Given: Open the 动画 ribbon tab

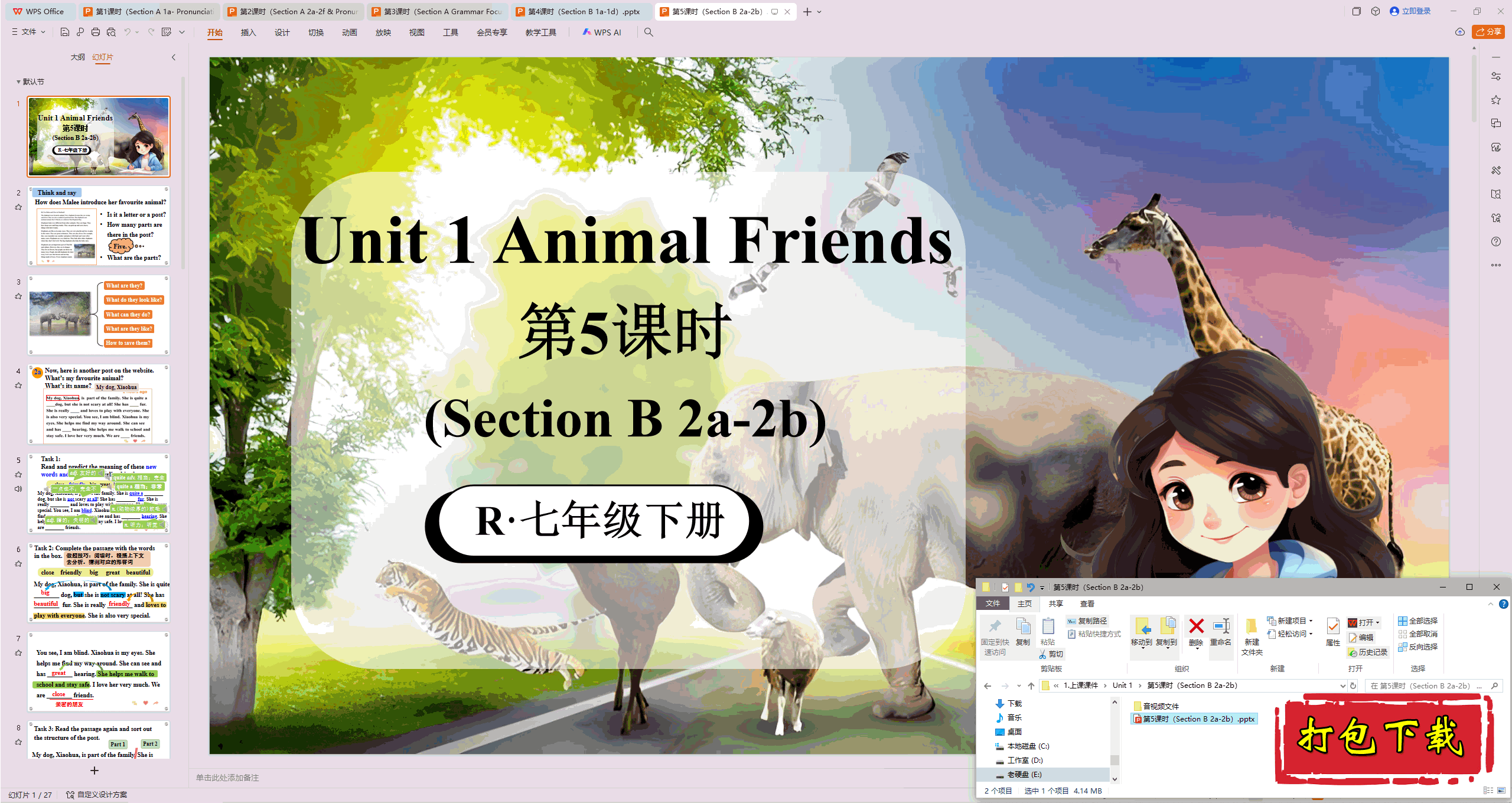Looking at the screenshot, I should pos(349,32).
